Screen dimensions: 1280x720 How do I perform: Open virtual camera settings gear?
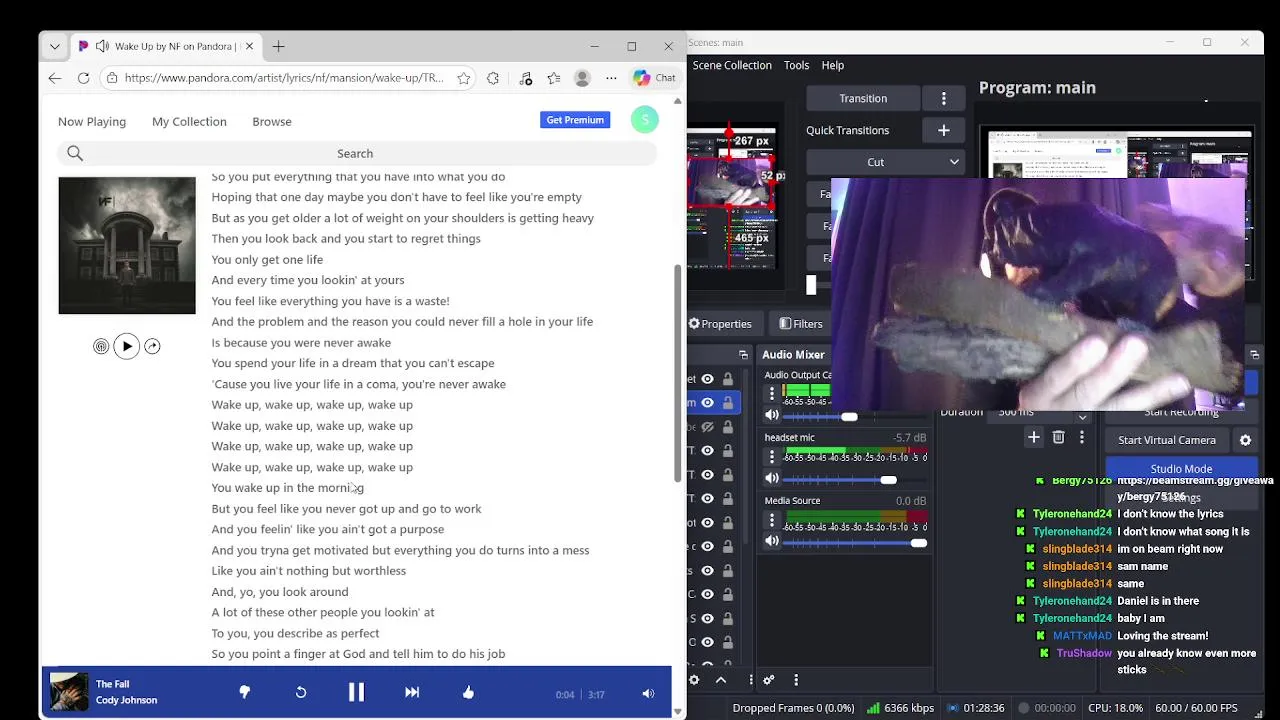click(1245, 440)
